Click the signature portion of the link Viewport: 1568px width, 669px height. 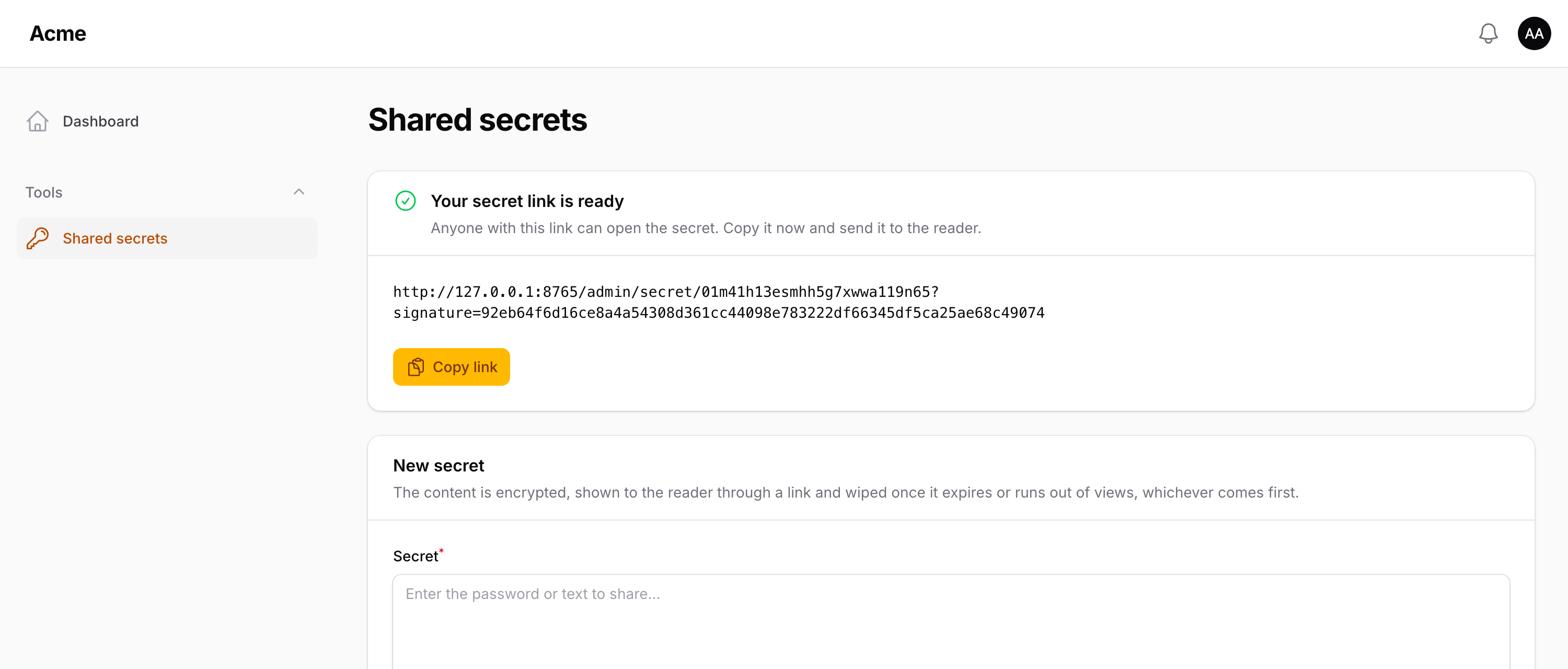pos(718,313)
